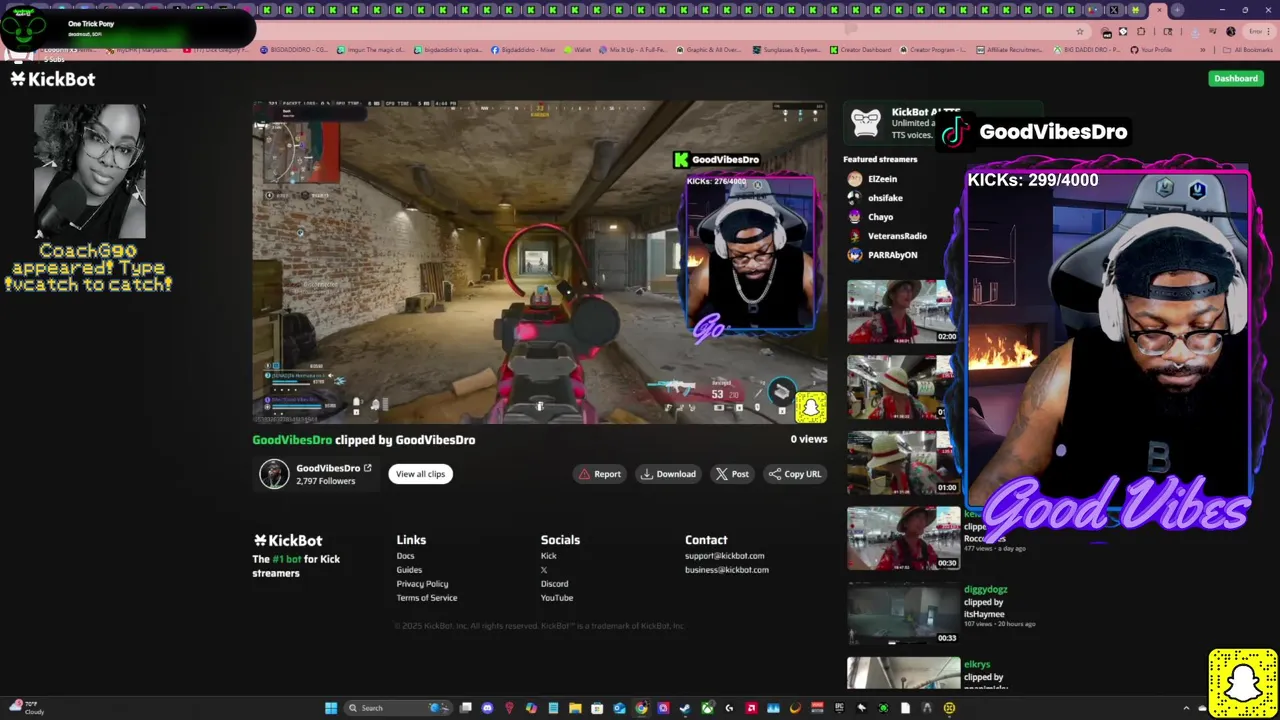The width and height of the screenshot is (1280, 720).
Task: Open Guides footer link
Action: (409, 570)
